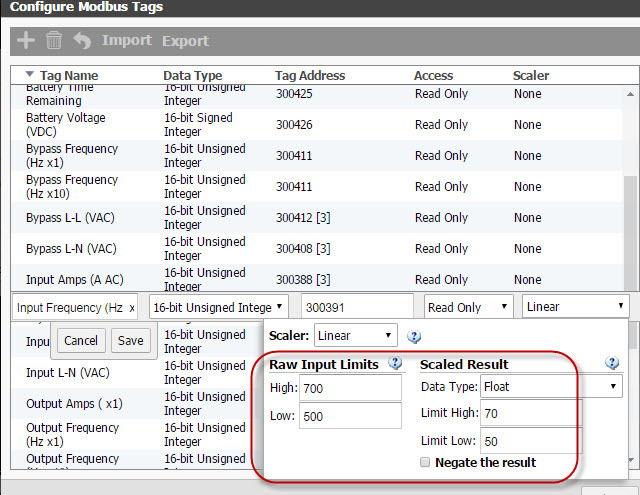Toggle the Negate the result checkbox
This screenshot has height=495, width=640.
(x=425, y=462)
